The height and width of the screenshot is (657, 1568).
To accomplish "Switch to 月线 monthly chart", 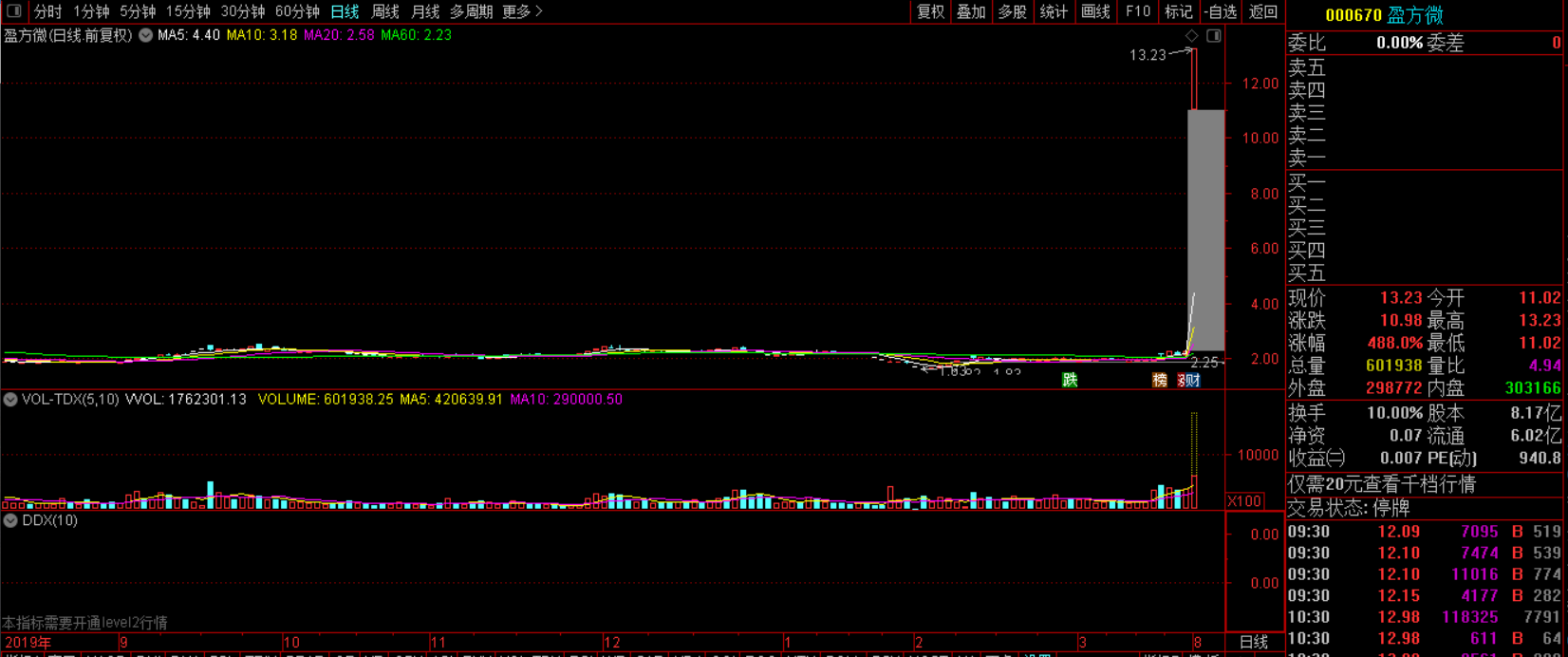I will [425, 12].
